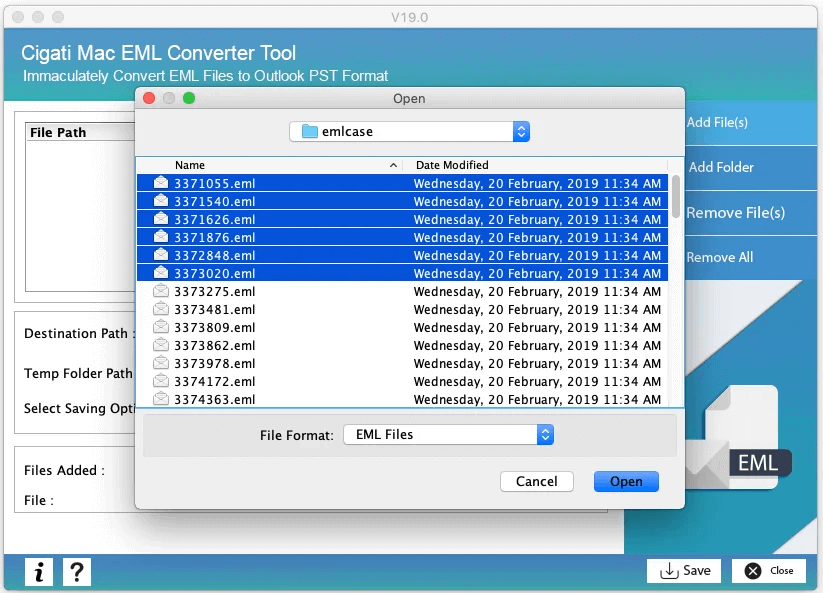
Task: Click the envelope icon of 3374363.eml
Action: [x=161, y=399]
